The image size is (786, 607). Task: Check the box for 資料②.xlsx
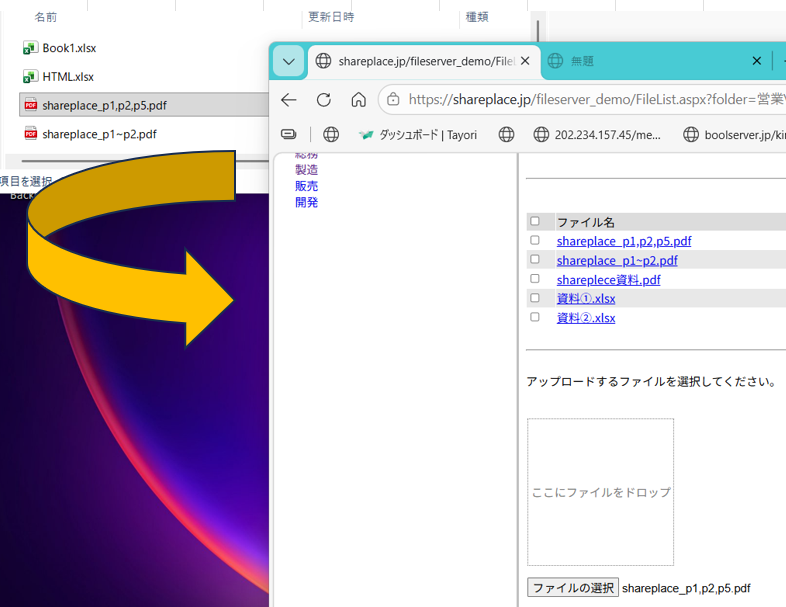tap(535, 317)
